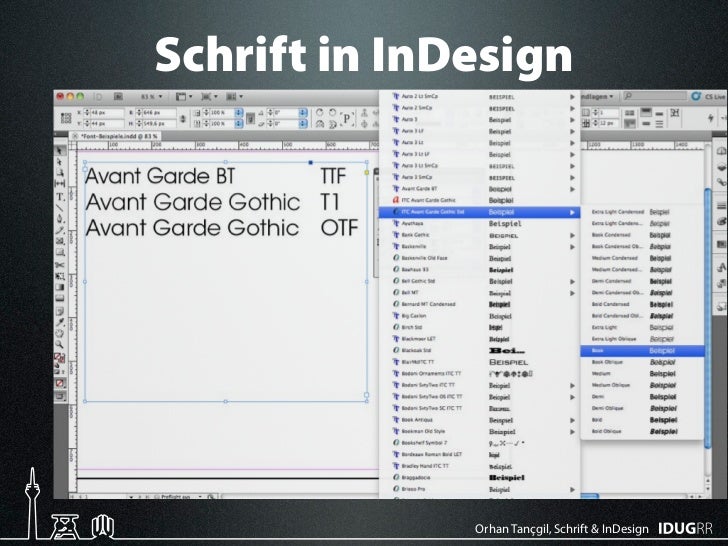Select the Extra Light Oblique style

tap(642, 339)
